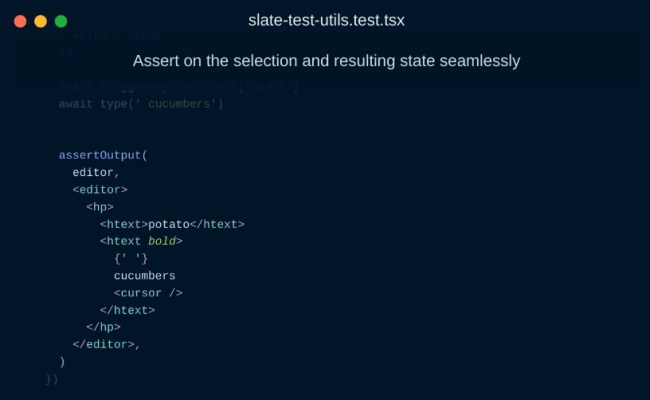Click the editor argument below assertOutput
The image size is (650, 400).
click(93, 172)
